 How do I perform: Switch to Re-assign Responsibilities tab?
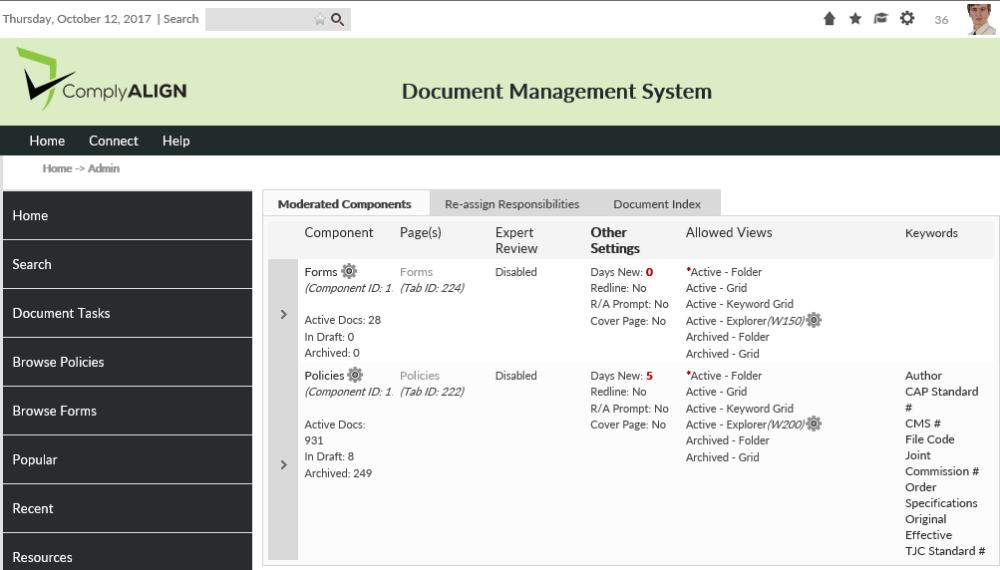pyautogui.click(x=512, y=204)
